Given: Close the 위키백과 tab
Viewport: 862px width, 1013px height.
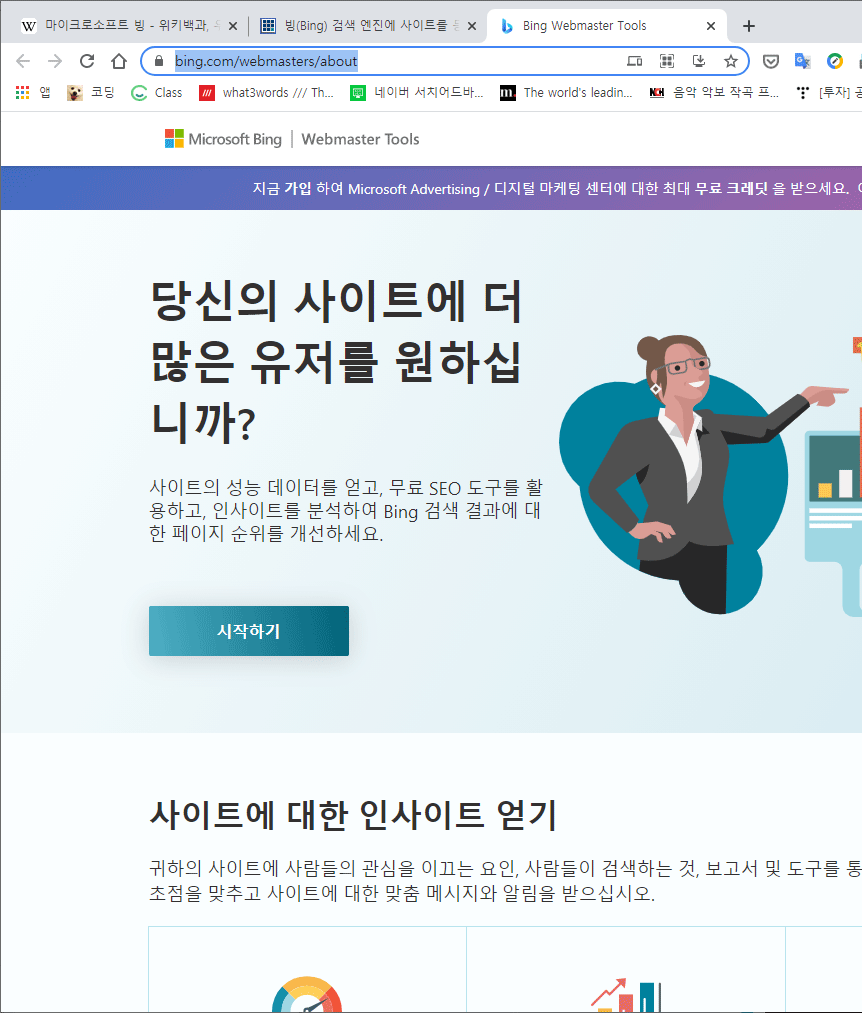Looking at the screenshot, I should pyautogui.click(x=233, y=26).
